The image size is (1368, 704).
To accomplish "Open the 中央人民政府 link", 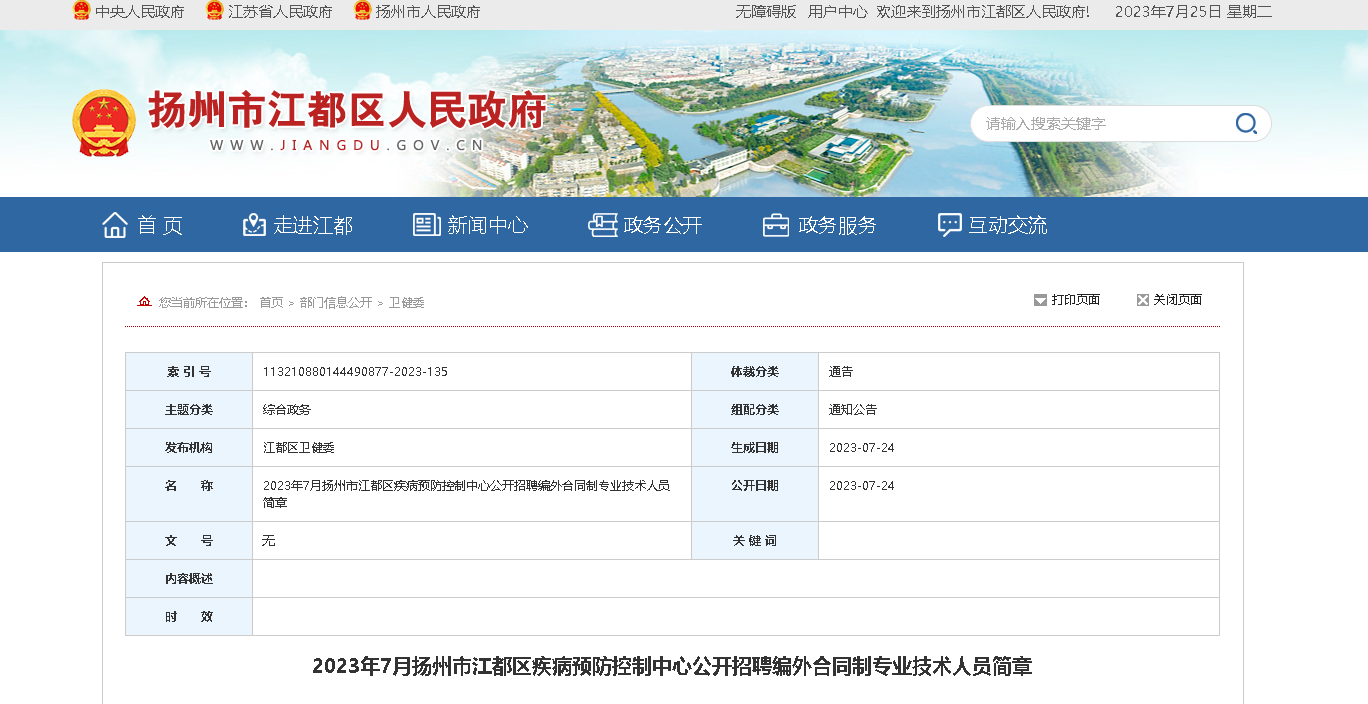I will 139,12.
